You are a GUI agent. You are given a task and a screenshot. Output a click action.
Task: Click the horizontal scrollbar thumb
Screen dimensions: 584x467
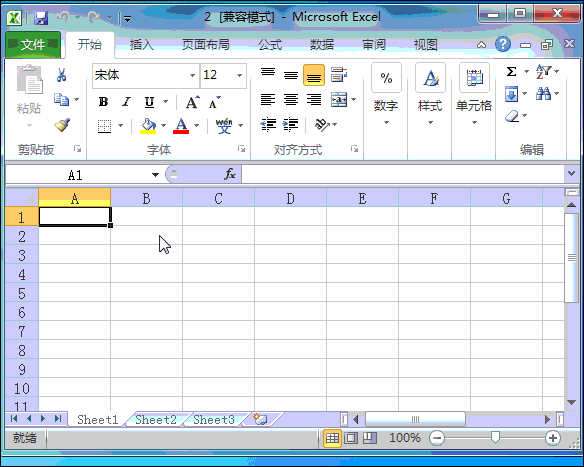pyautogui.click(x=415, y=419)
